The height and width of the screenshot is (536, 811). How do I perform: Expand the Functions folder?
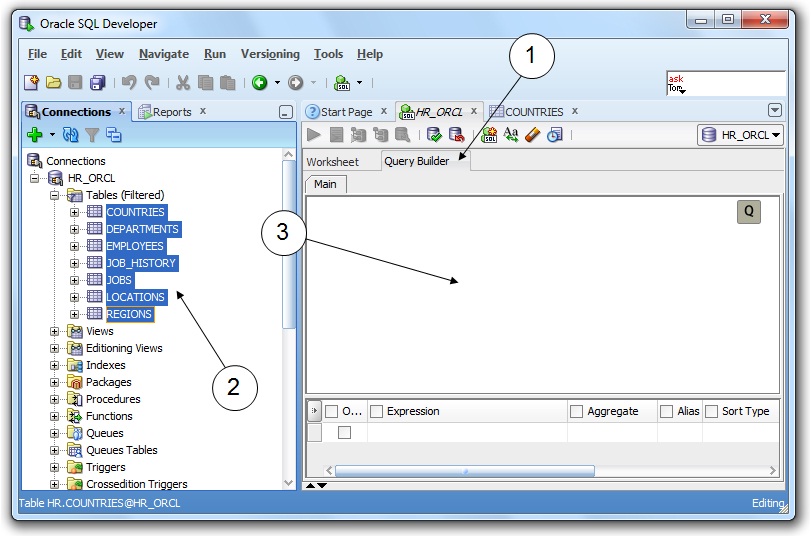[54, 416]
